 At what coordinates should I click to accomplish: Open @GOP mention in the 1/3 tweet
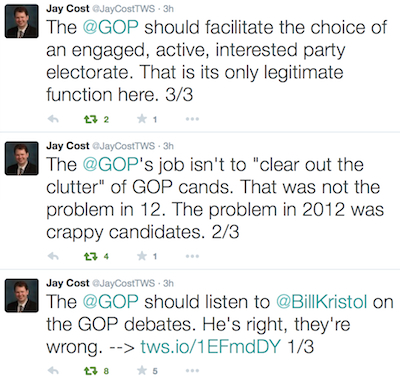point(110,302)
